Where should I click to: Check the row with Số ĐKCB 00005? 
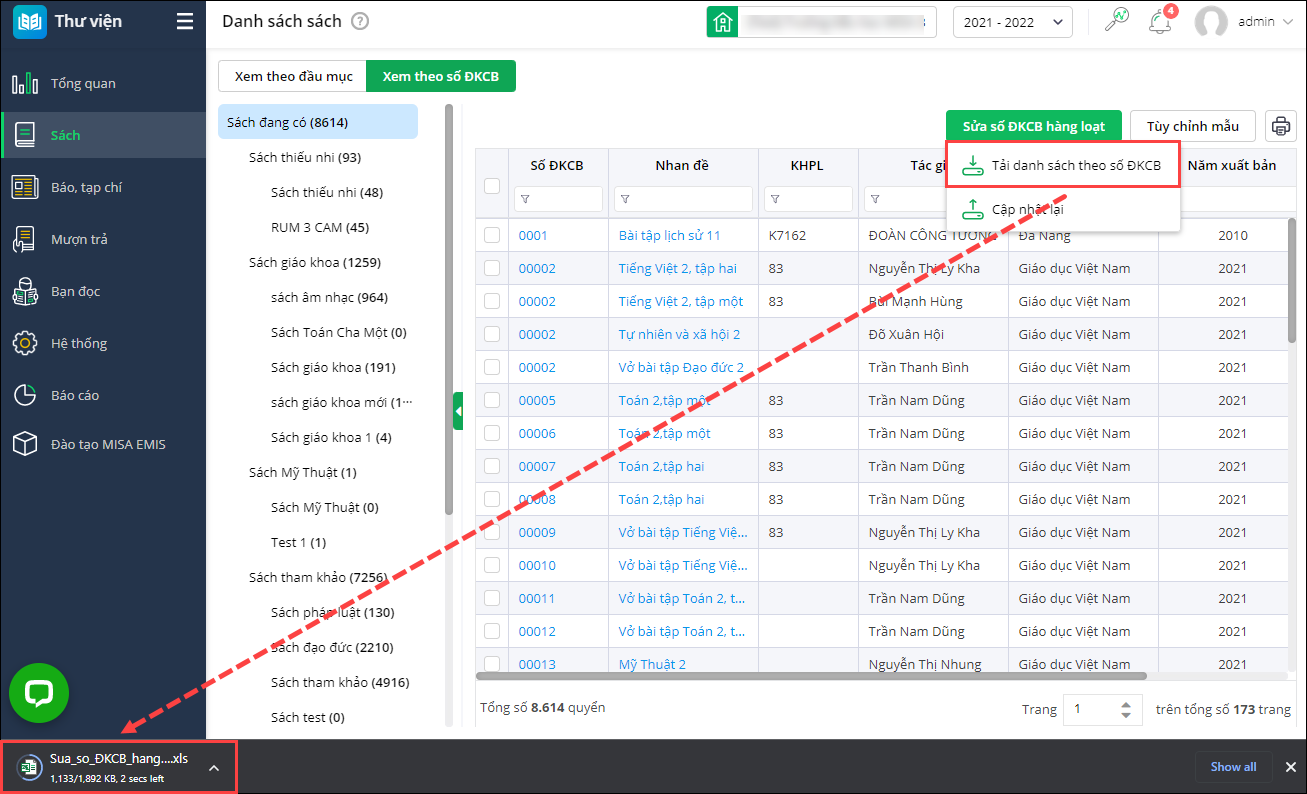[492, 400]
